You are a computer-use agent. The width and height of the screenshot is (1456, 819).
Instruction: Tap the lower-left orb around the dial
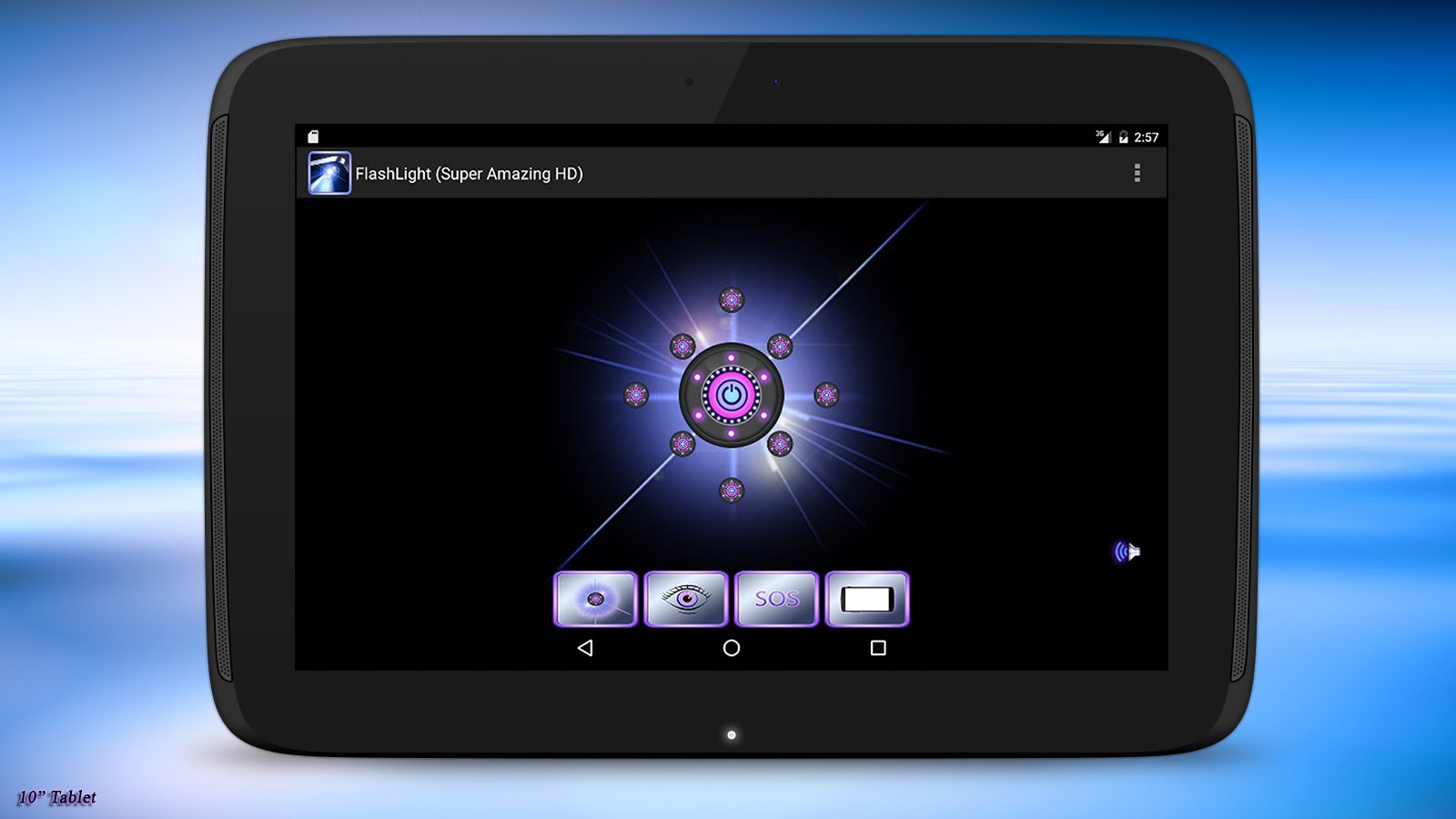[682, 444]
